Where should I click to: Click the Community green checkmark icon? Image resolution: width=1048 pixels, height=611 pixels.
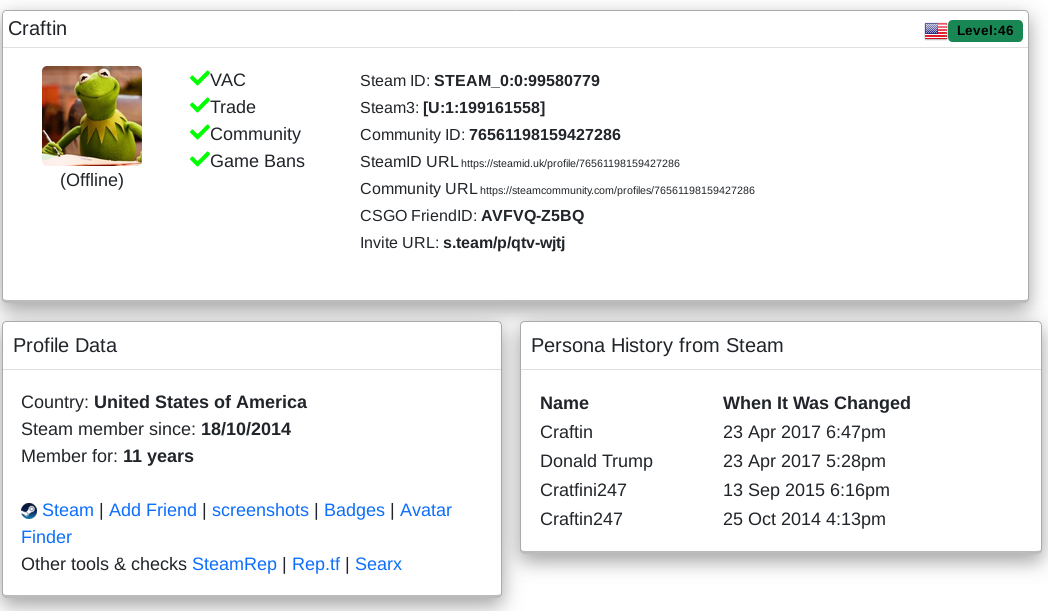pos(199,132)
